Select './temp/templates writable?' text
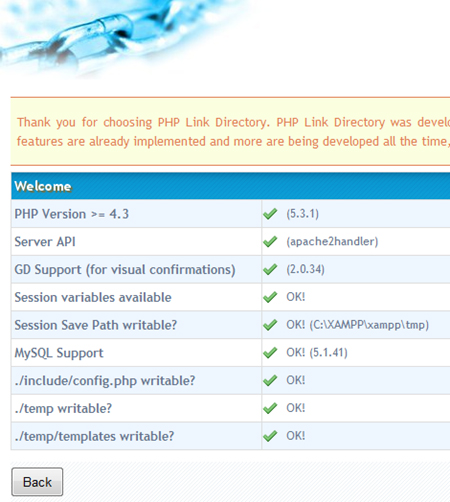 pos(94,436)
